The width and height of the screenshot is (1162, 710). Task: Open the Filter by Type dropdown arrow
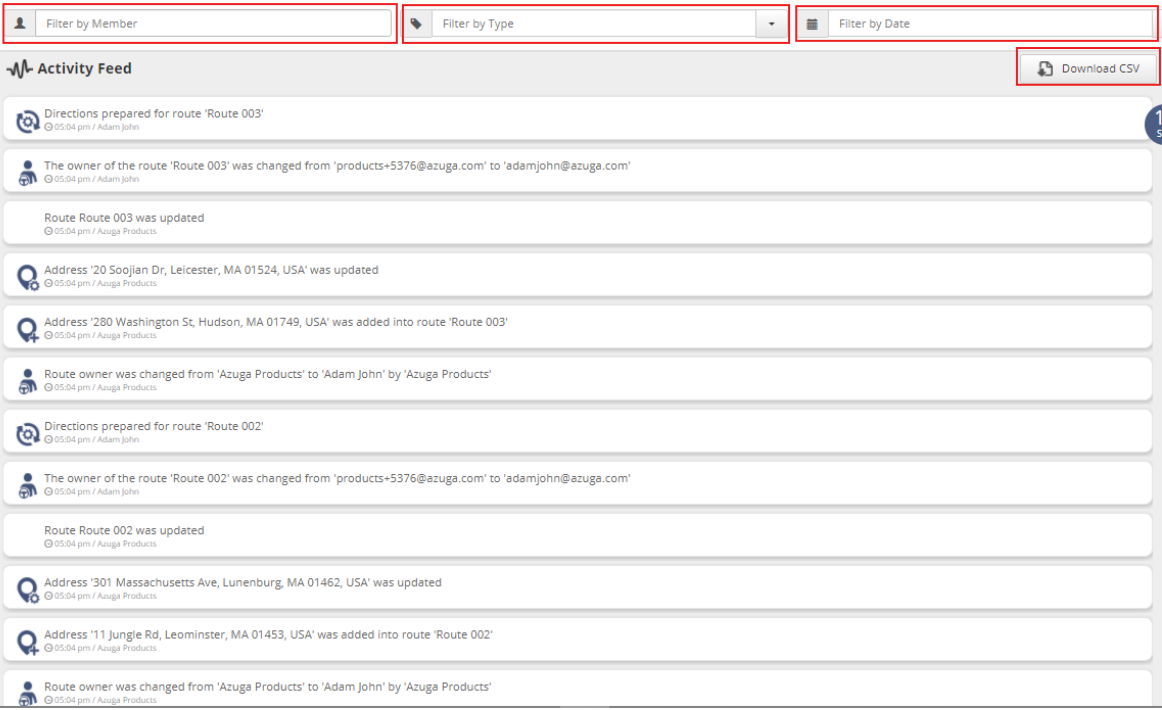[x=771, y=24]
